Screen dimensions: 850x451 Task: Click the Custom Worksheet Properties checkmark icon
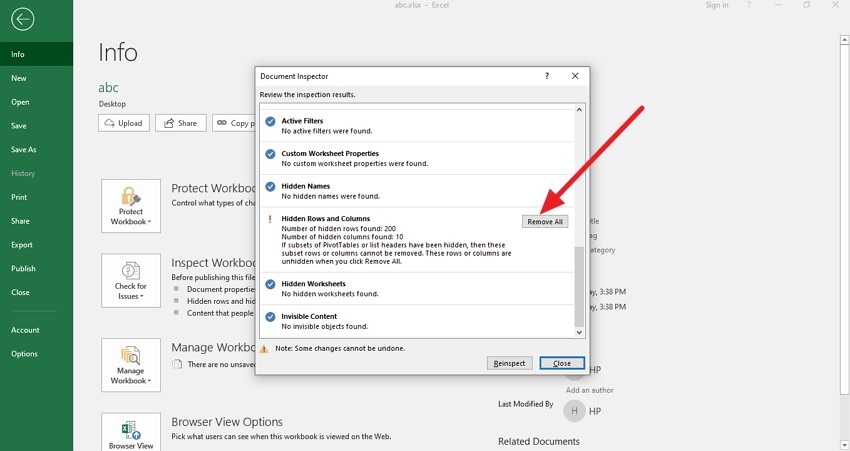(270, 154)
